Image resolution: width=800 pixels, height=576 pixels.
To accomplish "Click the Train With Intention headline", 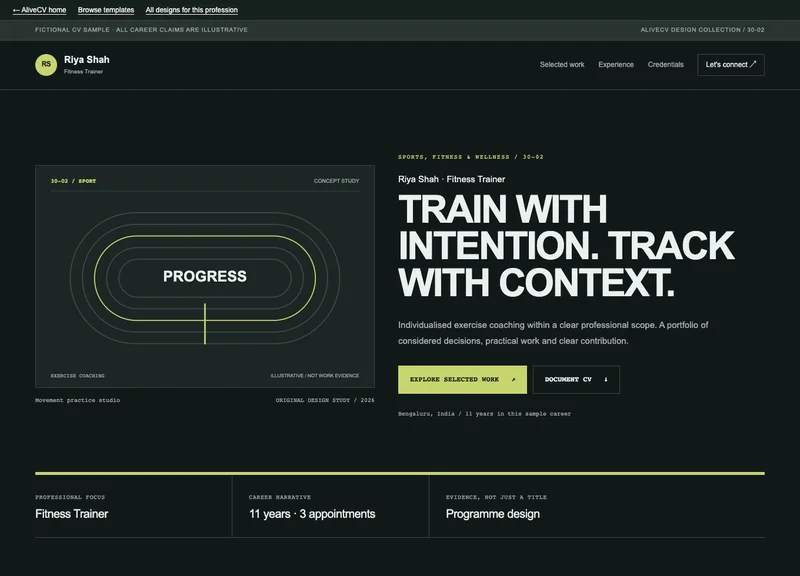I will coord(566,245).
